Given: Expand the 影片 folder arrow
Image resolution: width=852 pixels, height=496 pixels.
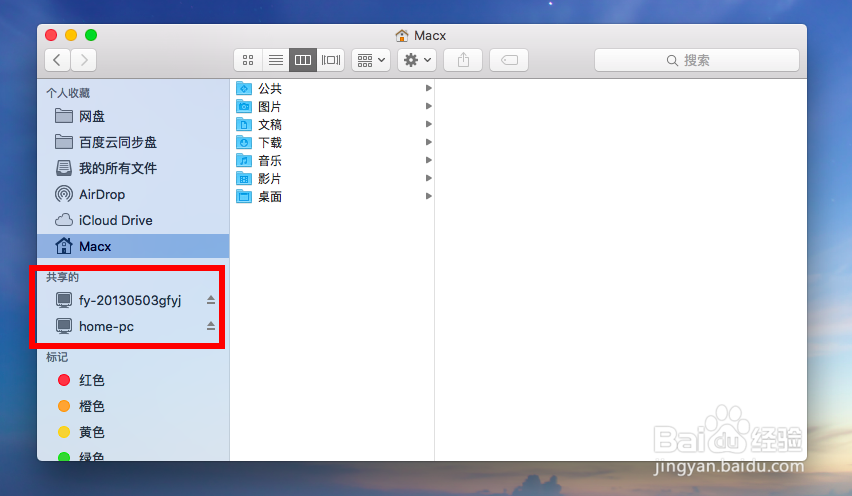Looking at the screenshot, I should [428, 178].
